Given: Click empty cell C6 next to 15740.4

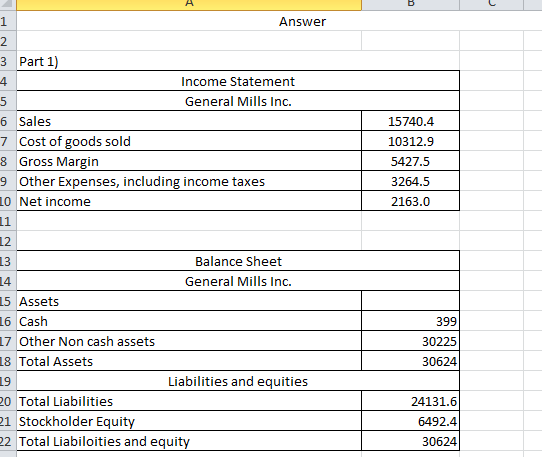Looking at the screenshot, I should point(492,121).
